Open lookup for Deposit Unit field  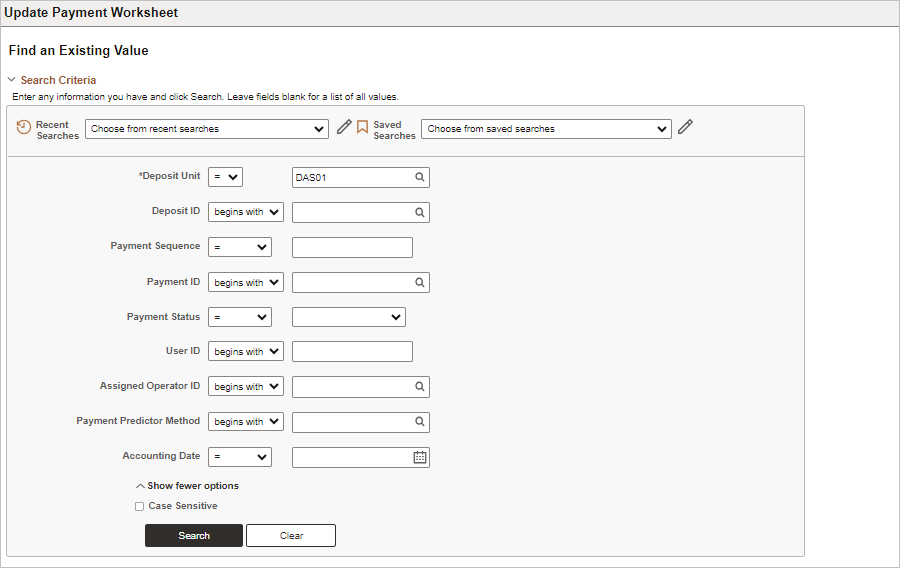click(420, 177)
